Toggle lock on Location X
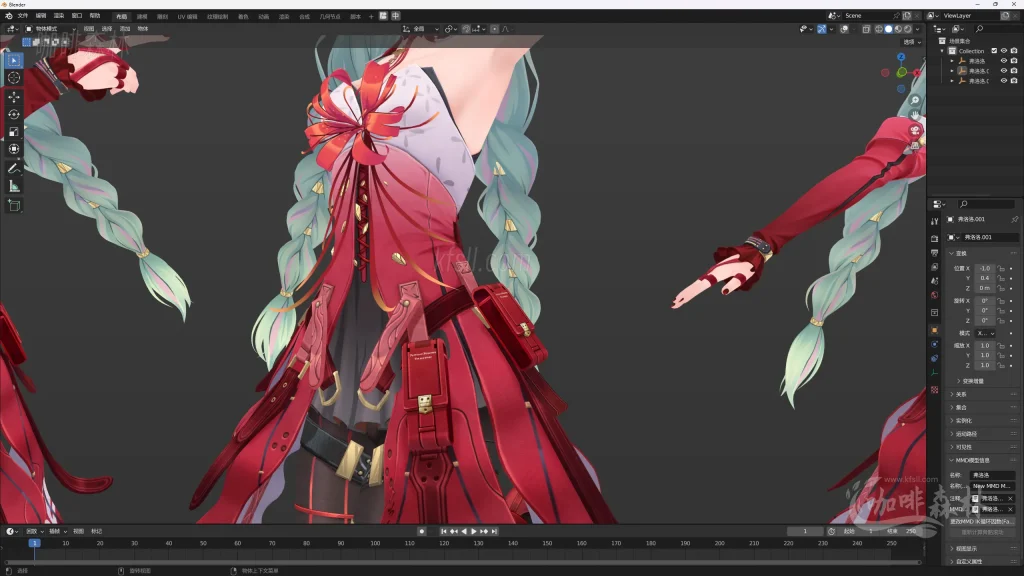 (1001, 268)
